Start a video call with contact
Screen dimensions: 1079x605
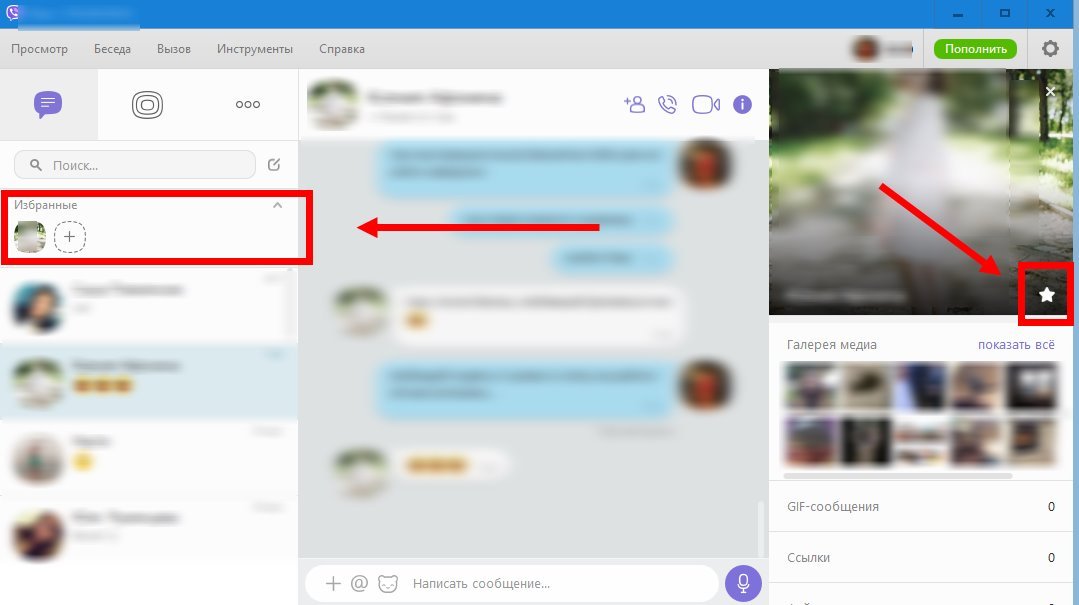point(706,104)
